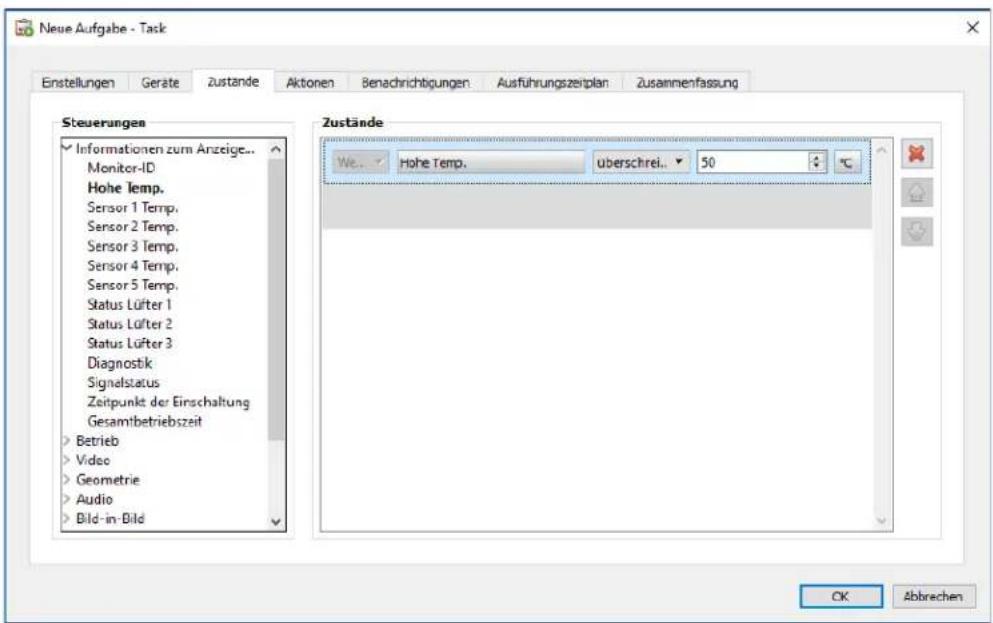
Task: Select Hohe Temp. in Steuerungen tree
Action: [125, 187]
